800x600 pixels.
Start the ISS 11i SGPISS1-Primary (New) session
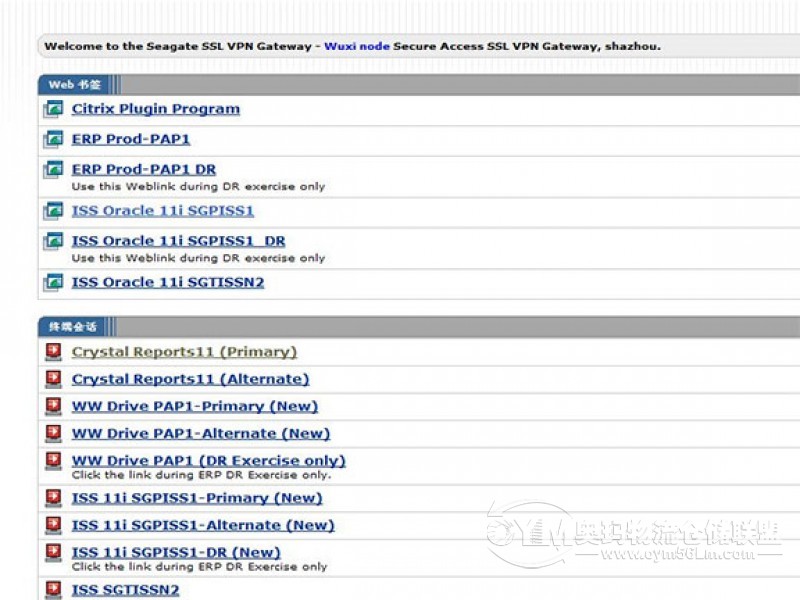point(197,497)
